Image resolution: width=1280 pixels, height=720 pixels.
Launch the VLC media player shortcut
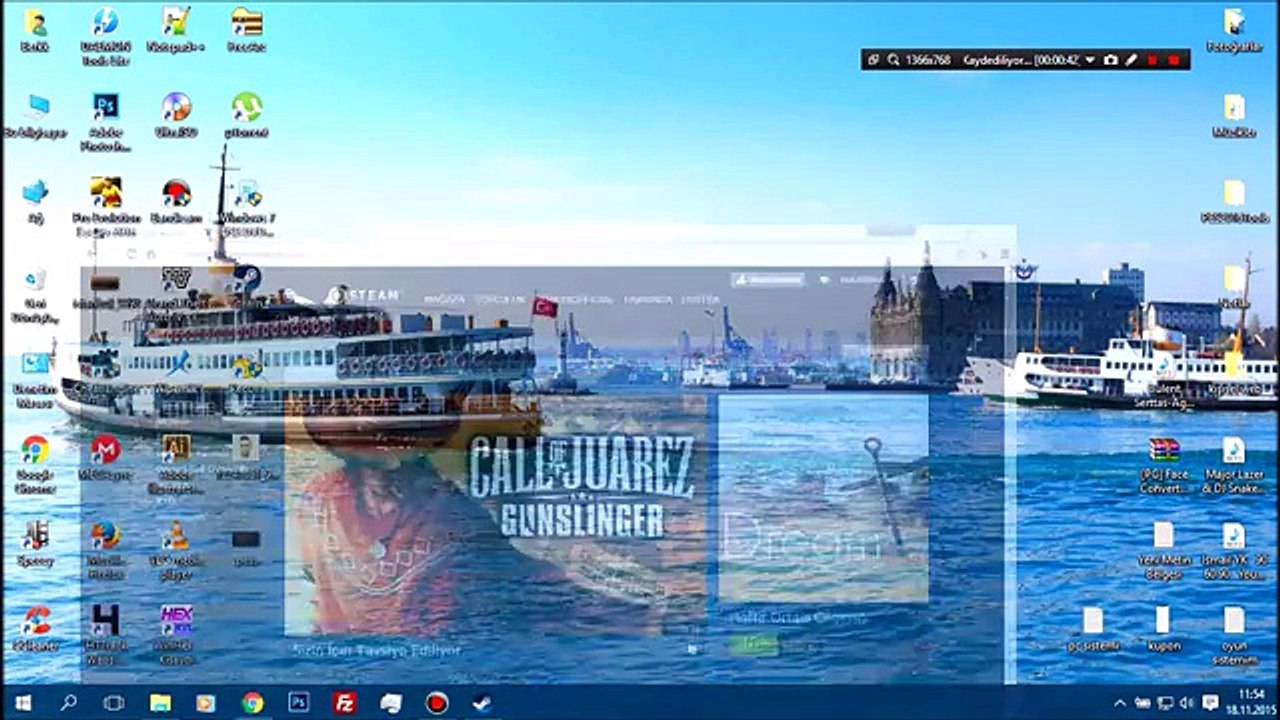coord(176,549)
